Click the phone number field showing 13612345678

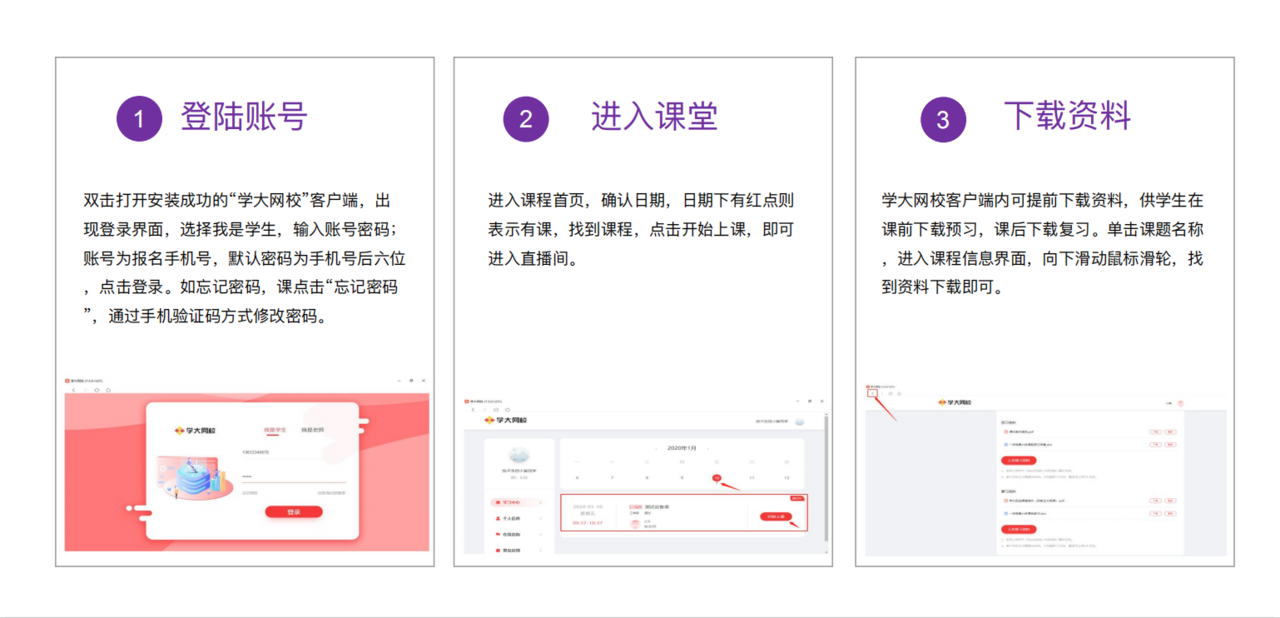click(x=294, y=452)
